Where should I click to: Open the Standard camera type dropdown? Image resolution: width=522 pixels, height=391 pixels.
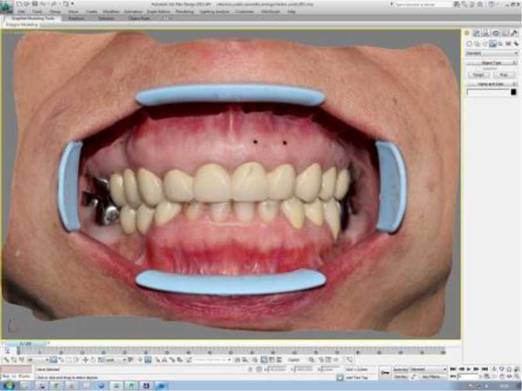coord(492,53)
